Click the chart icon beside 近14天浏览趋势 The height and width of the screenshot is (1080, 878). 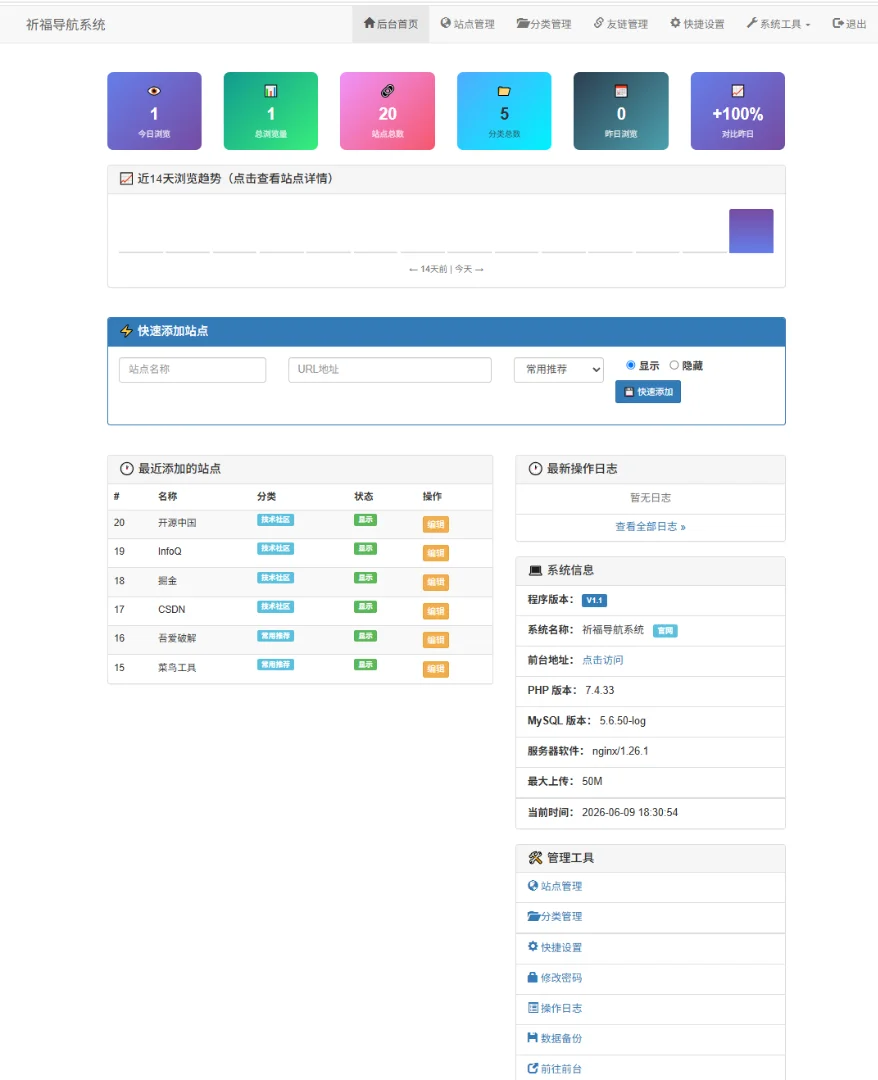click(x=126, y=179)
